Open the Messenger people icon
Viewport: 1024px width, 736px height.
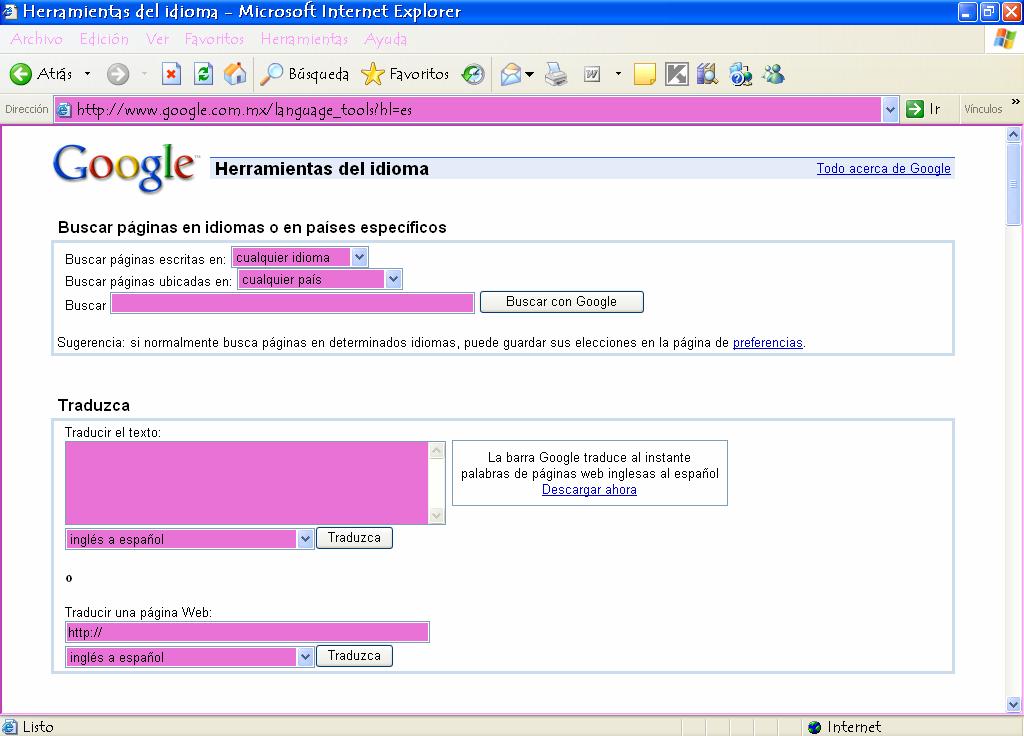[x=774, y=74]
